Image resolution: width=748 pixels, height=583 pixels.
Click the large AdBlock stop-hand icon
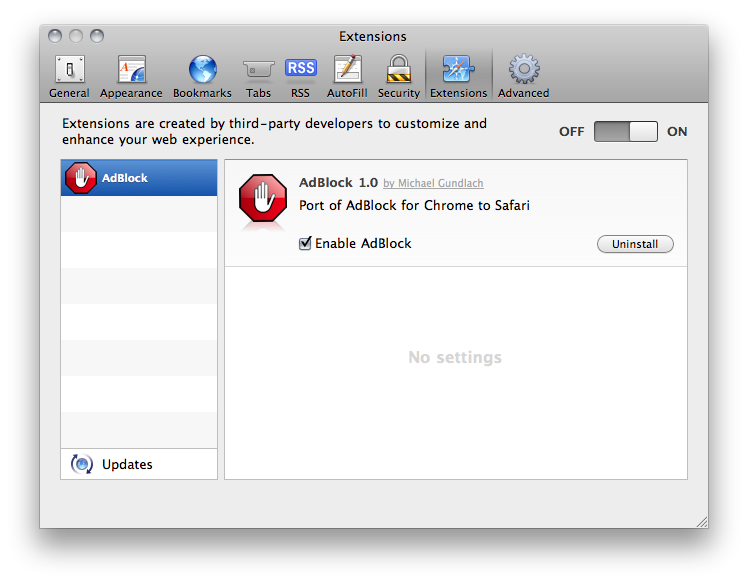click(x=263, y=198)
